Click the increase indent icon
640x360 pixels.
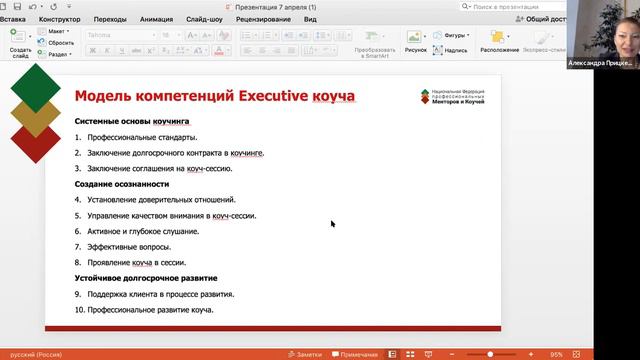[x=303, y=36]
